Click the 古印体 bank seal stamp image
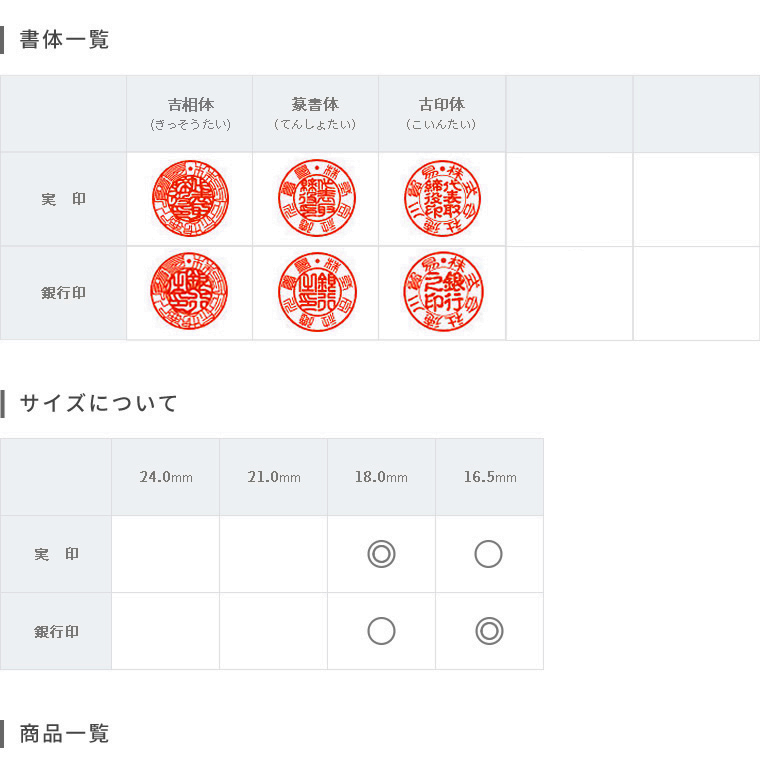 point(443,291)
